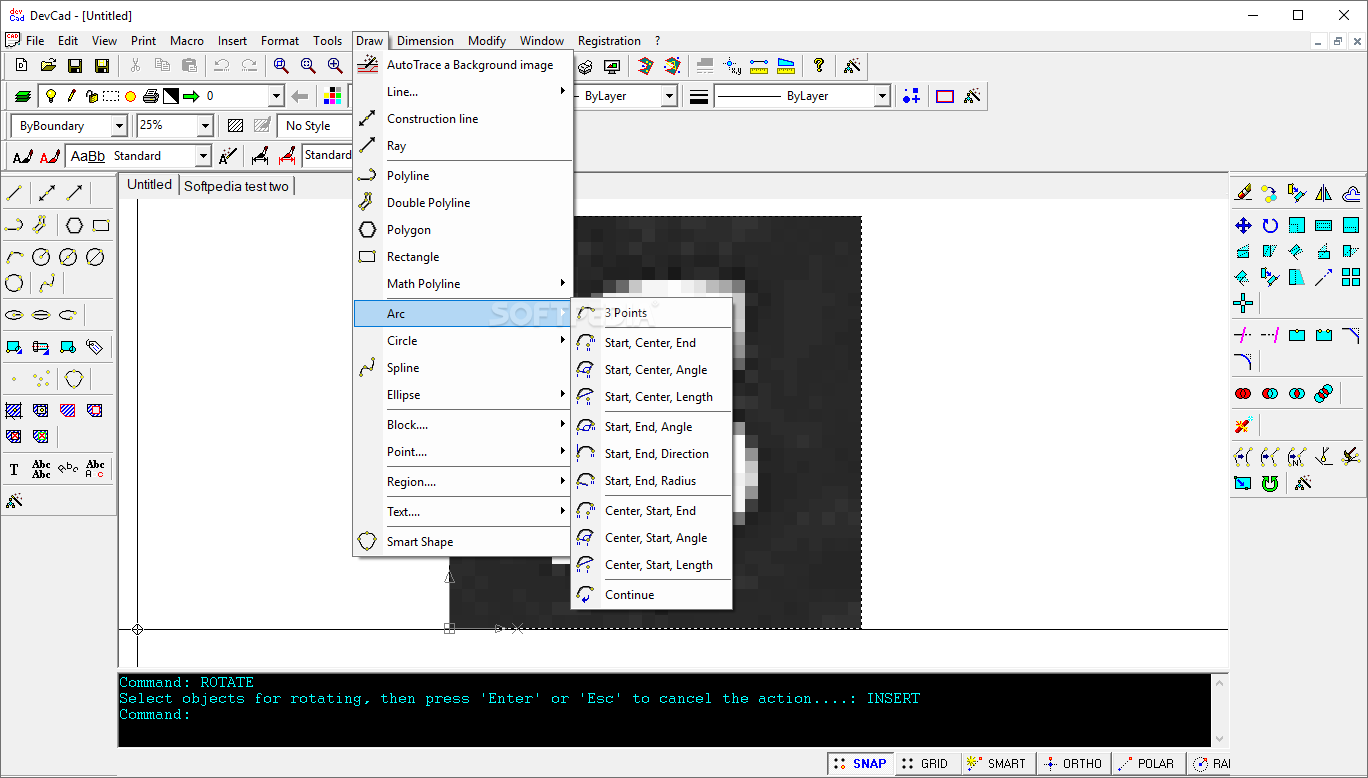Toggle ORTHO mode in status bar

pos(1072,763)
